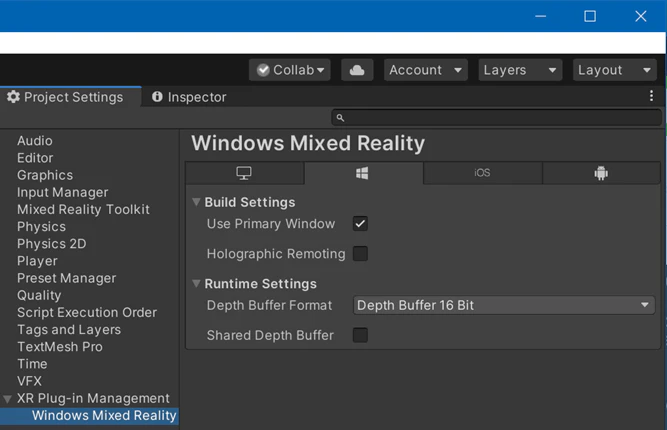The image size is (667, 430).
Task: Open the Account dropdown
Action: click(425, 70)
